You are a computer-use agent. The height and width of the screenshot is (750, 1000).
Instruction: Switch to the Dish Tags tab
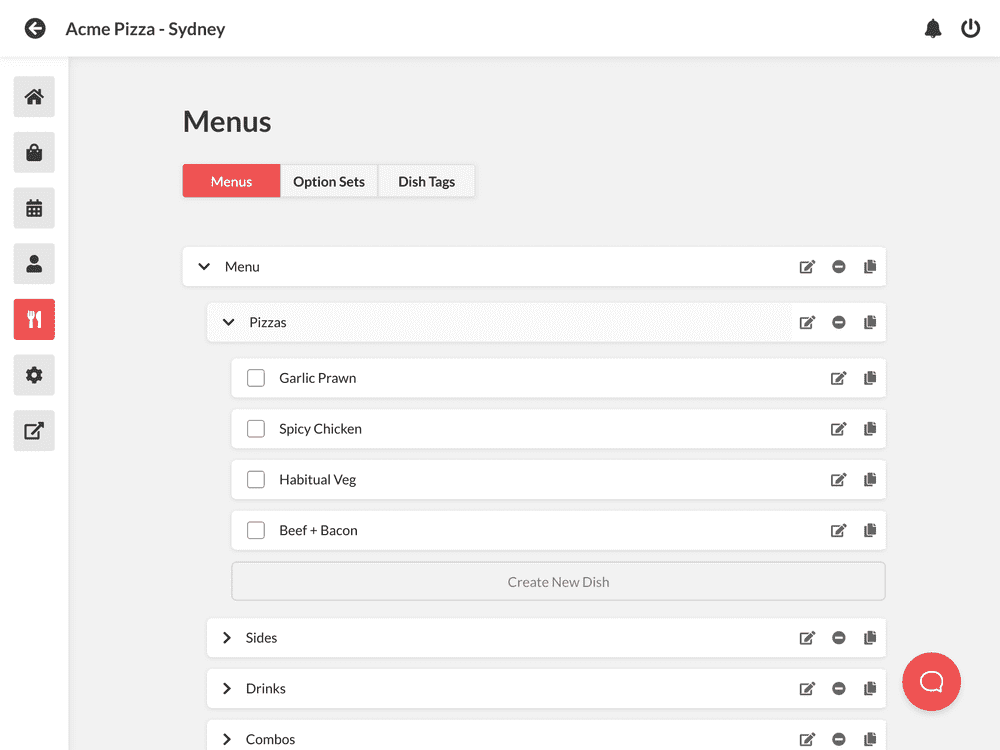(426, 182)
